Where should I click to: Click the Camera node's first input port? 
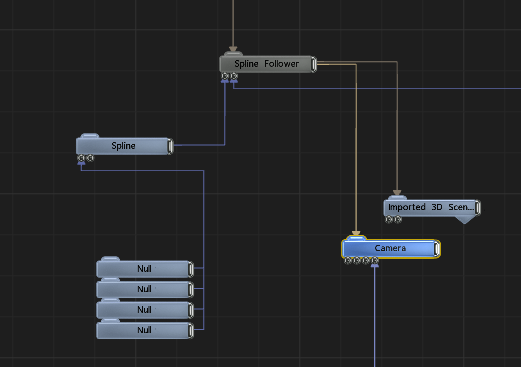[x=348, y=260]
